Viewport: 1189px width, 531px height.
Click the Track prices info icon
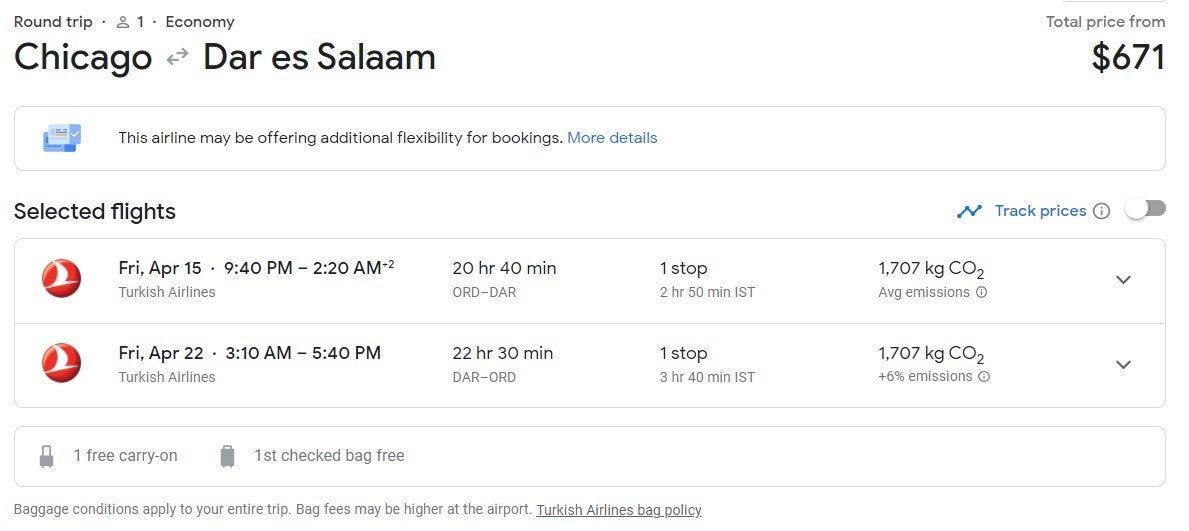point(1101,211)
